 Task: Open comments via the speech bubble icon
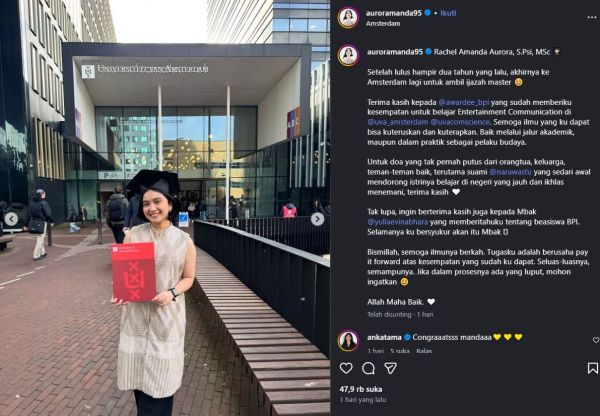pyautogui.click(x=368, y=368)
